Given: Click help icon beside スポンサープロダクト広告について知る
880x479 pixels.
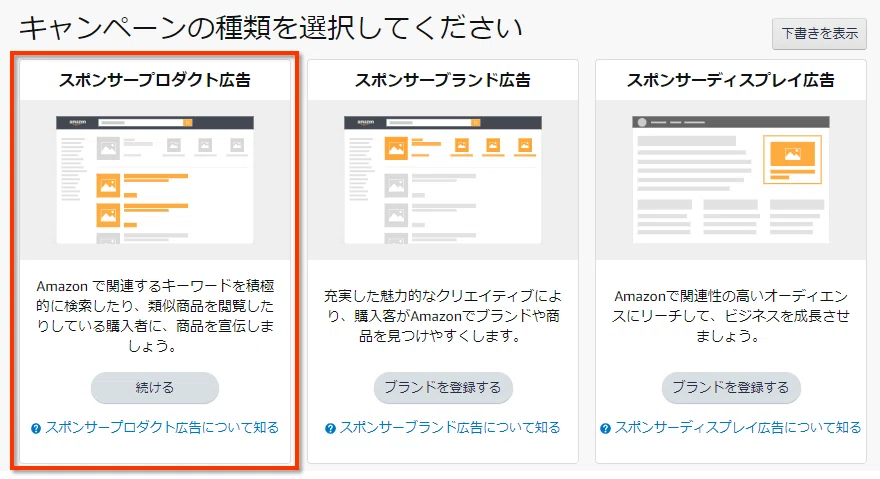Looking at the screenshot, I should (36, 429).
